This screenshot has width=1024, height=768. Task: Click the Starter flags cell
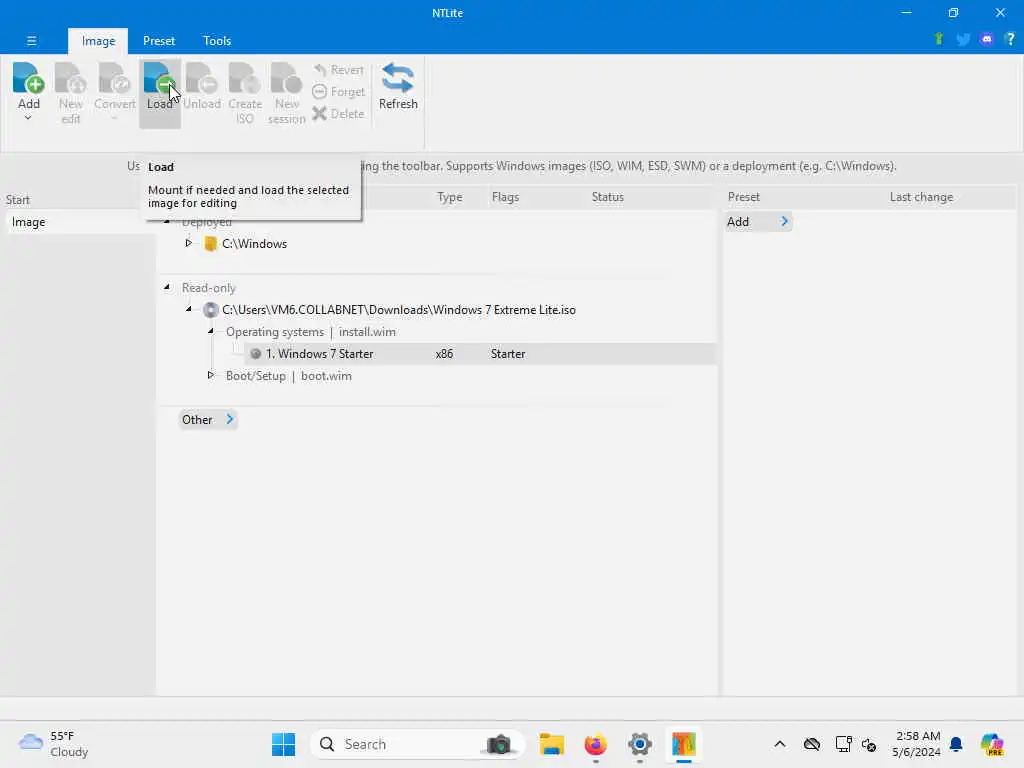tap(508, 354)
